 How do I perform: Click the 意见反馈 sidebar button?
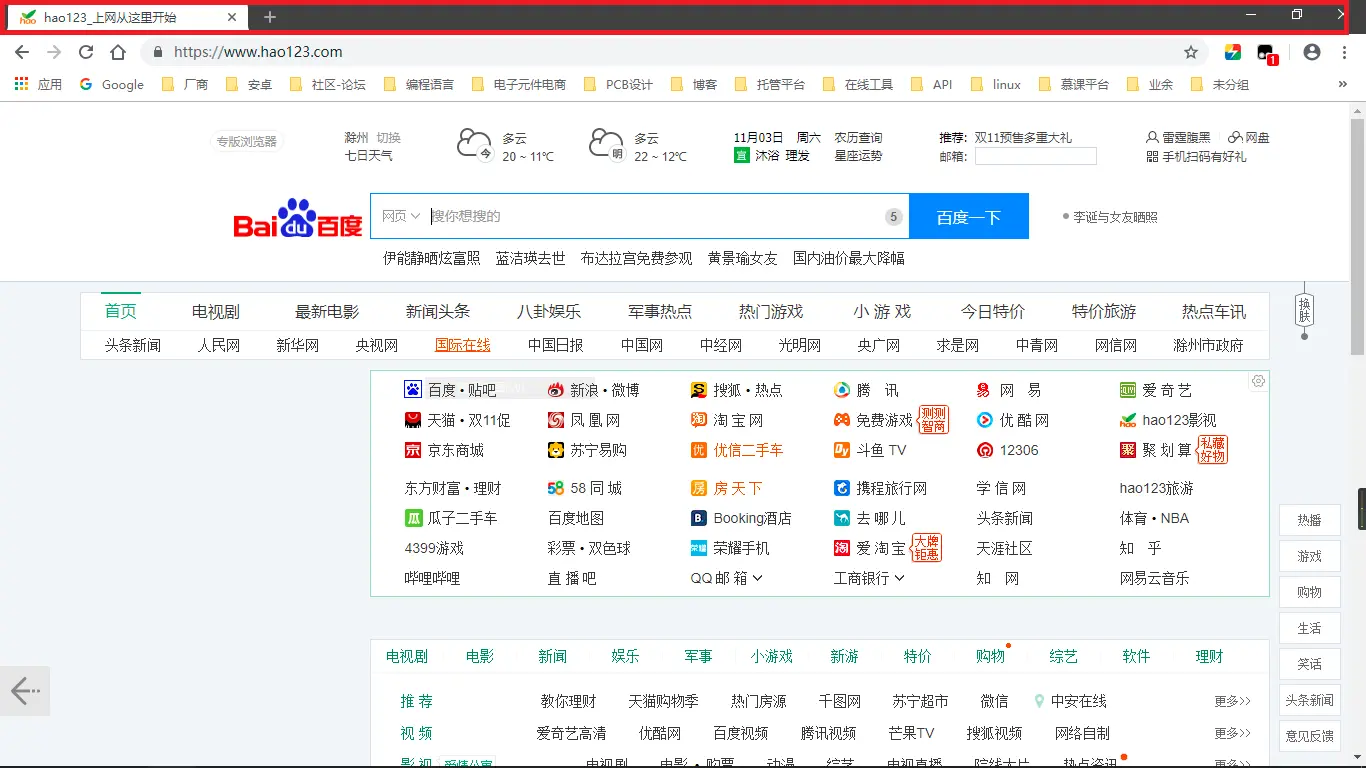pos(1309,736)
